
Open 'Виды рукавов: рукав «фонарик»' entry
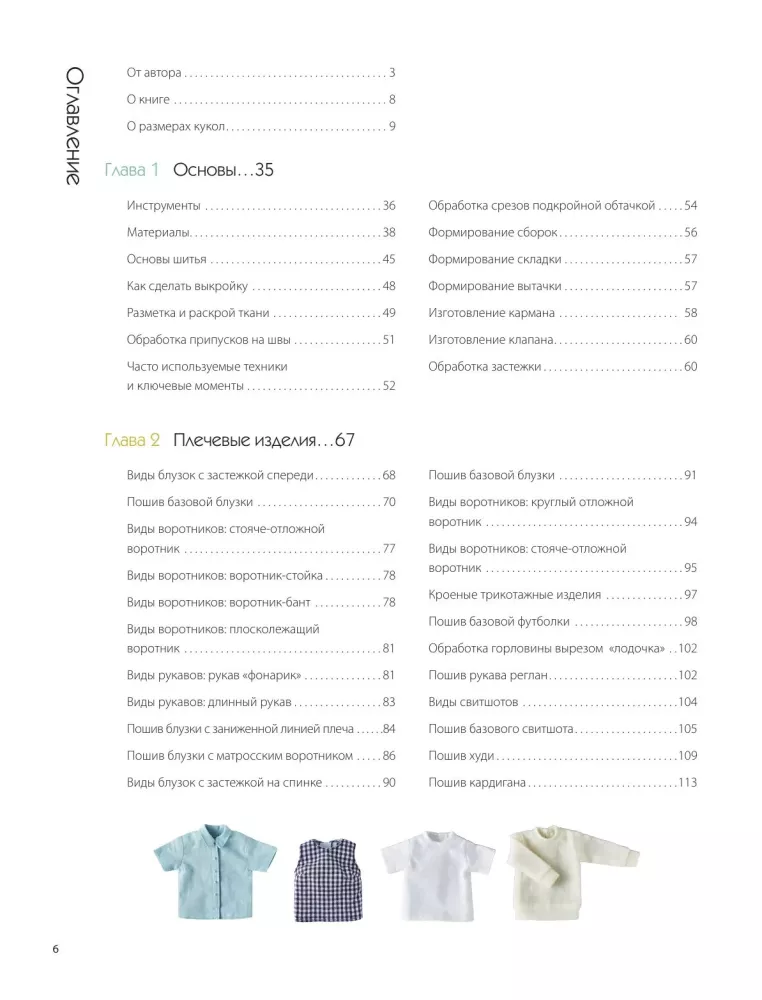[x=261, y=675]
